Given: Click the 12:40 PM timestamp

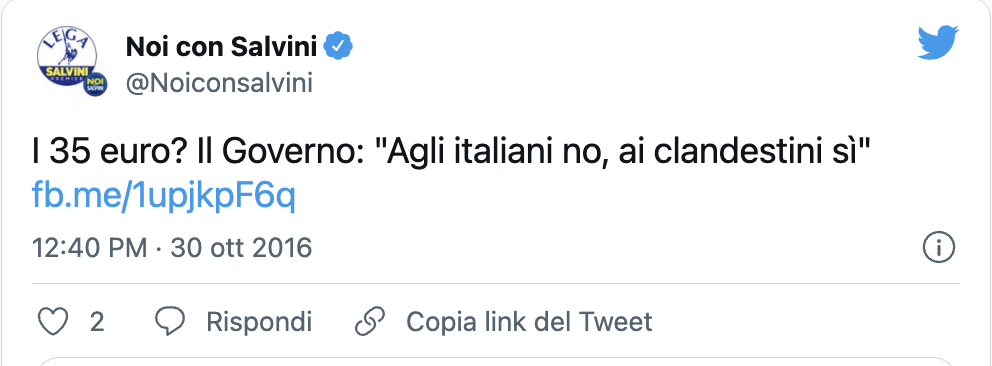Looking at the screenshot, I should [89, 247].
